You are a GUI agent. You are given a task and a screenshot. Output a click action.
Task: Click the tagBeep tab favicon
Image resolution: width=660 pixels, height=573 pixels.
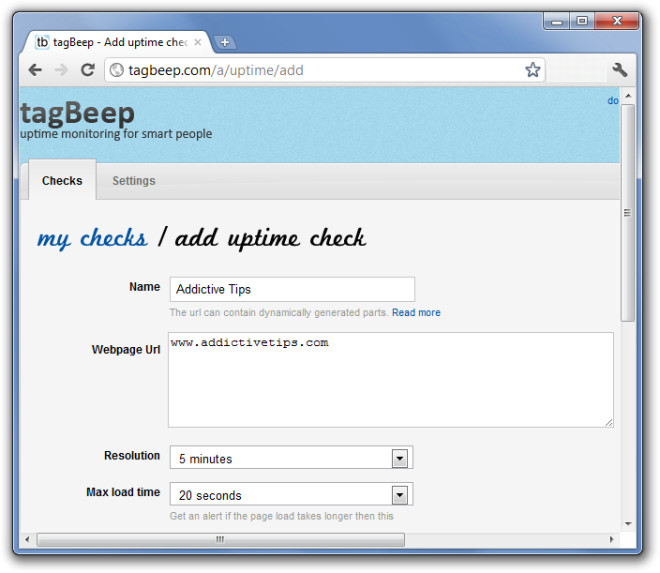click(x=42, y=42)
